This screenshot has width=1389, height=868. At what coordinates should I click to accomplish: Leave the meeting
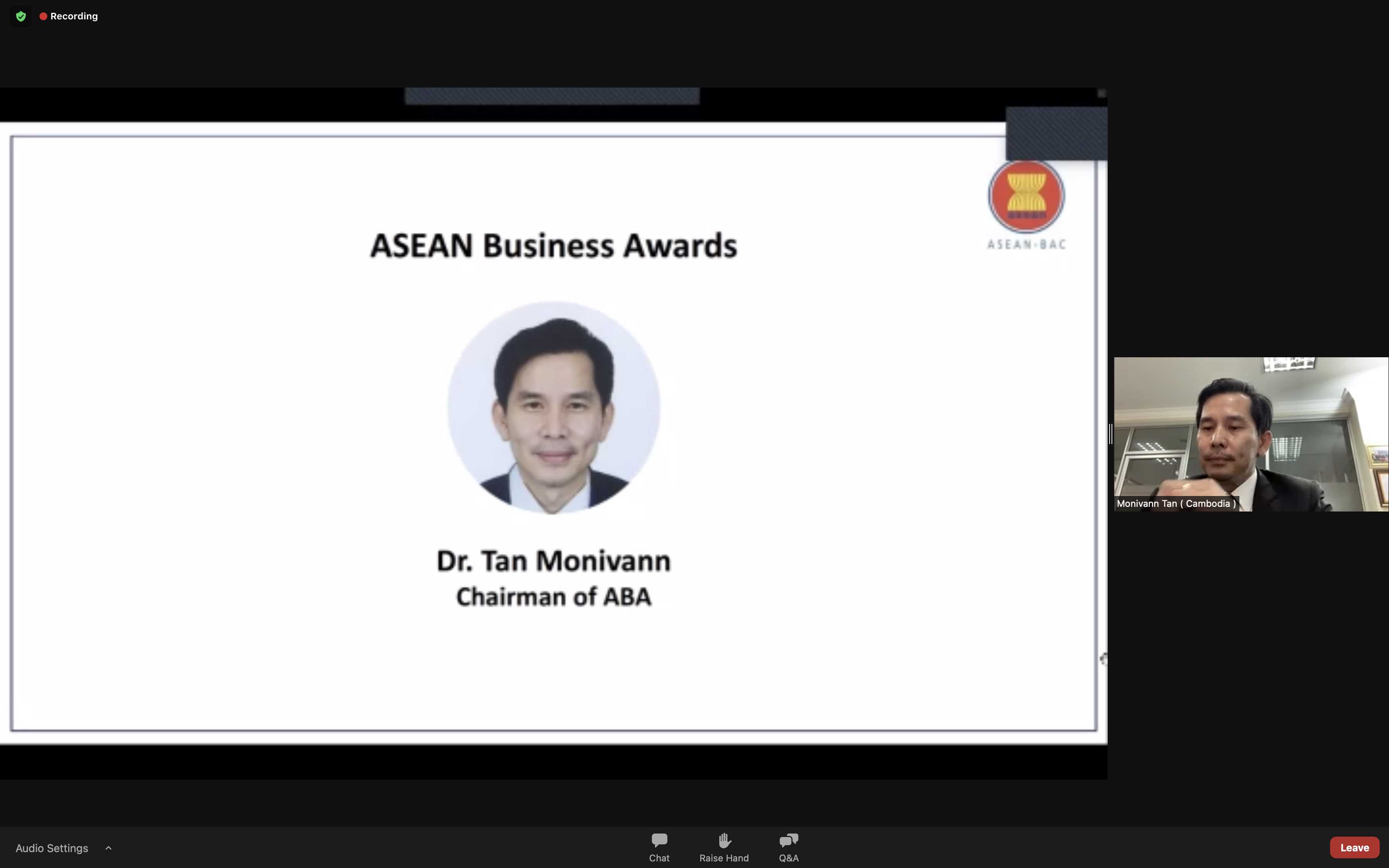1355,847
